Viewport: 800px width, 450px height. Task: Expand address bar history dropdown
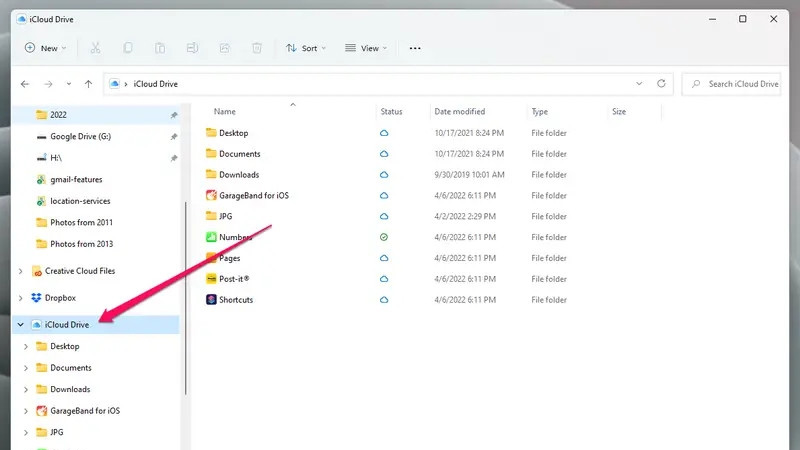tap(639, 83)
